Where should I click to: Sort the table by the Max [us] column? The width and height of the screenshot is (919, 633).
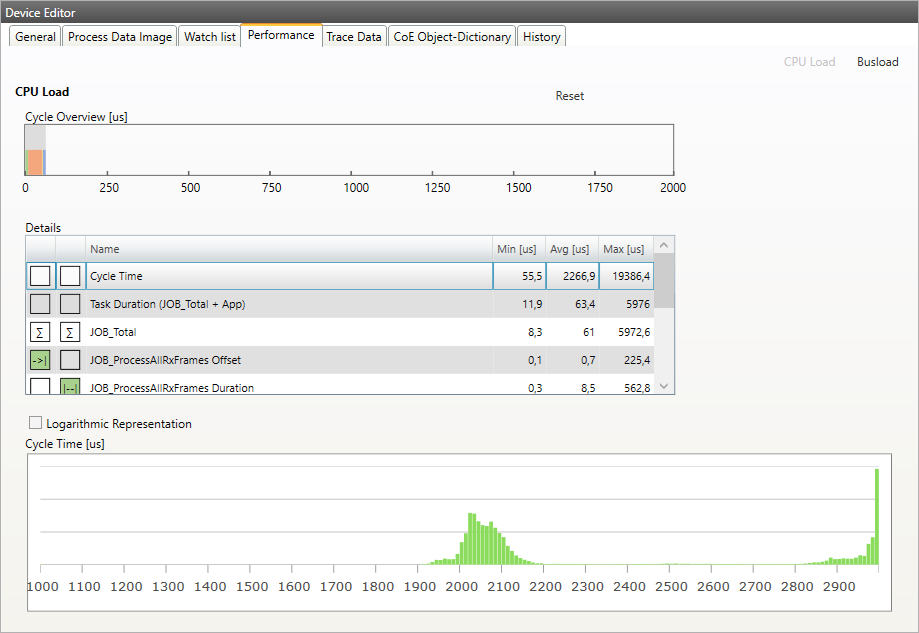(624, 249)
